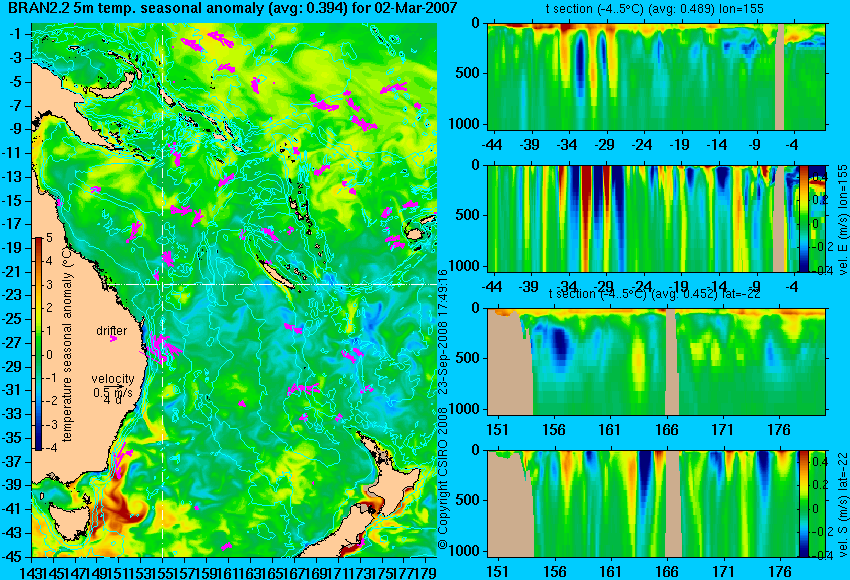Click the '166' tick under the lat=-22 temperature plot

[x=666, y=430]
